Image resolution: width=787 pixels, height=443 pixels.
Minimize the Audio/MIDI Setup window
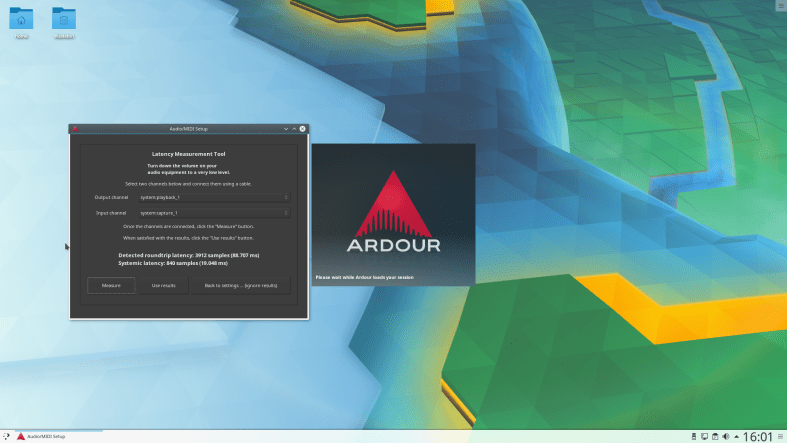[285, 129]
